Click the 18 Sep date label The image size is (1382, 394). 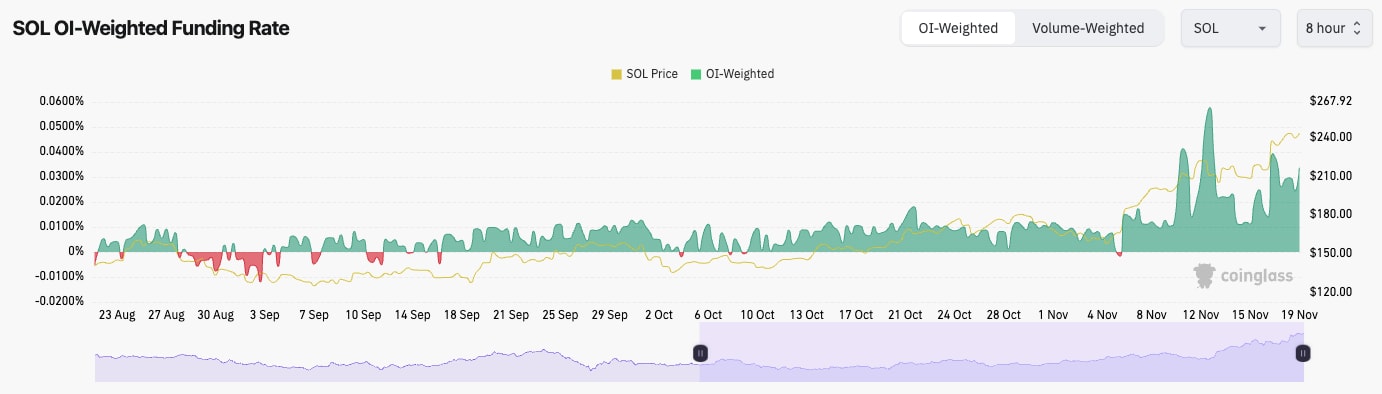tap(461, 314)
